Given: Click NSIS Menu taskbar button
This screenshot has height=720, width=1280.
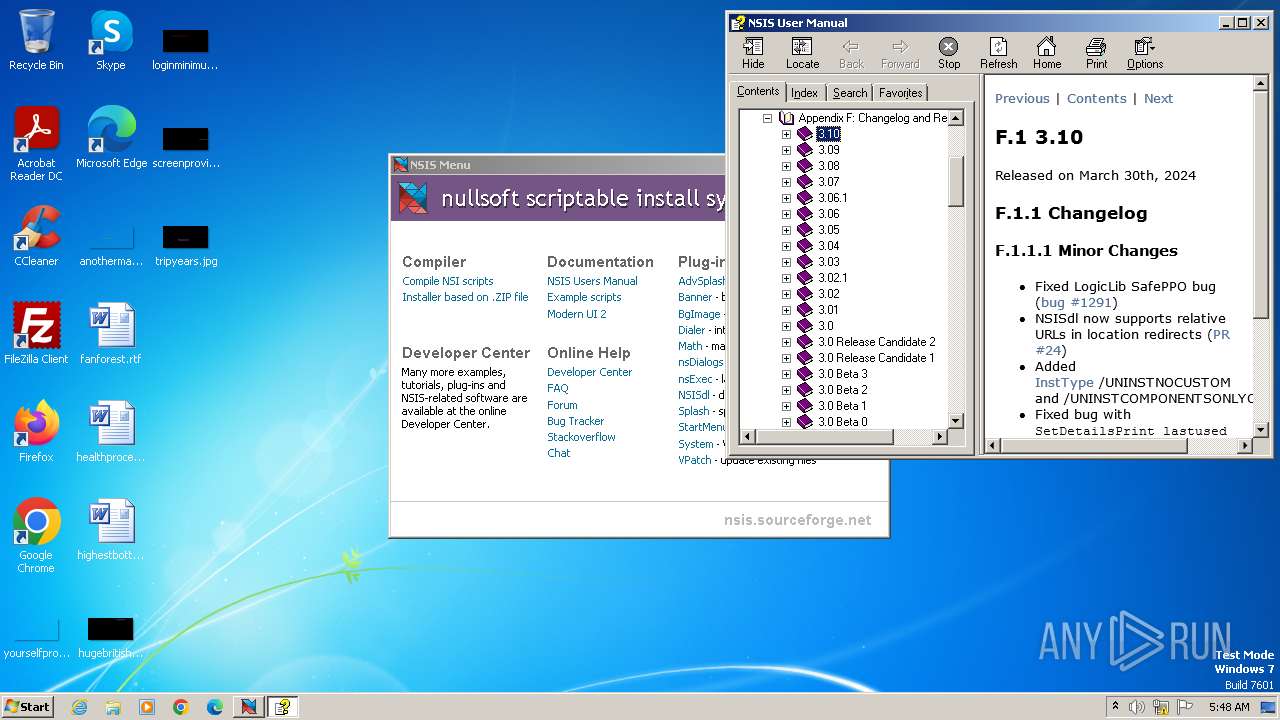Looking at the screenshot, I should (248, 707).
